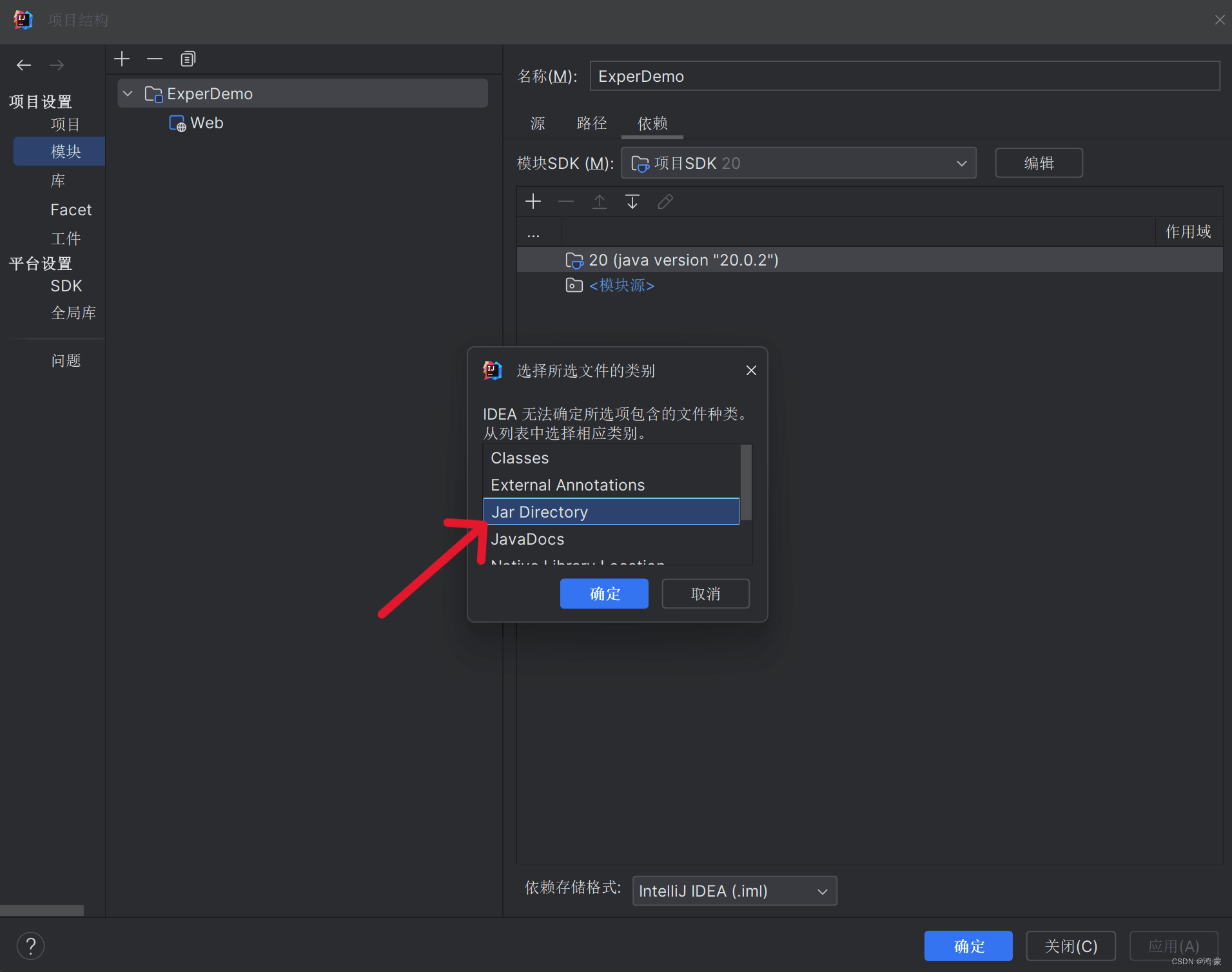The height and width of the screenshot is (972, 1232).
Task: Close the project structure window
Action: (x=1219, y=20)
